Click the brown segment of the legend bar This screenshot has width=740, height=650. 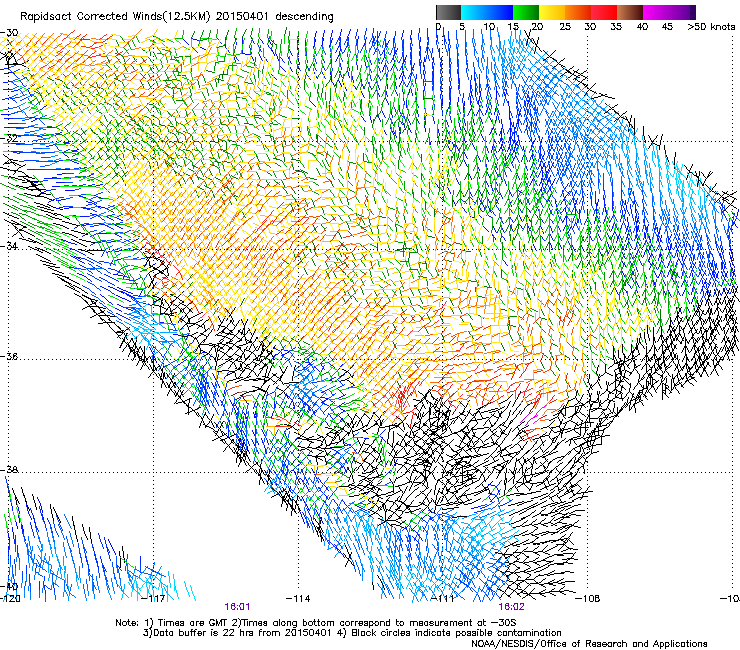coord(630,12)
